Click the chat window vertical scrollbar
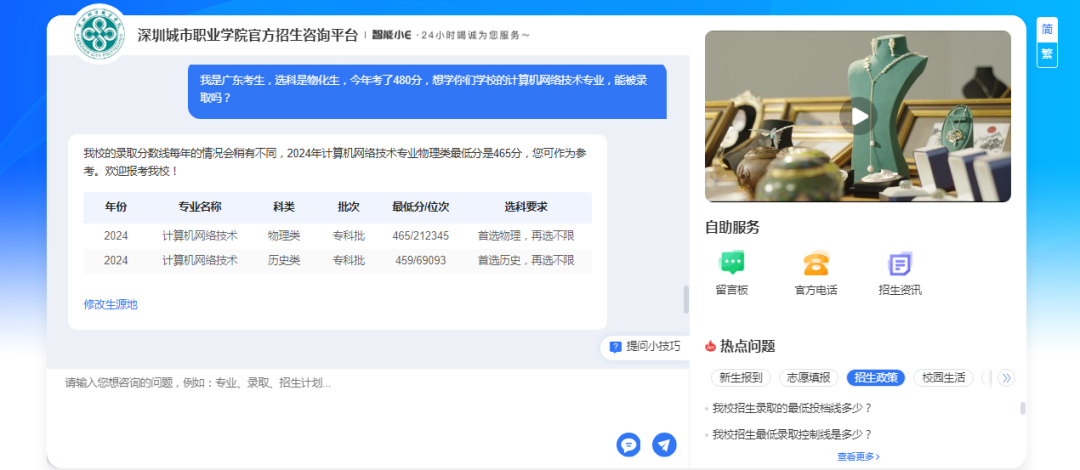The width and height of the screenshot is (1080, 470). [686, 299]
